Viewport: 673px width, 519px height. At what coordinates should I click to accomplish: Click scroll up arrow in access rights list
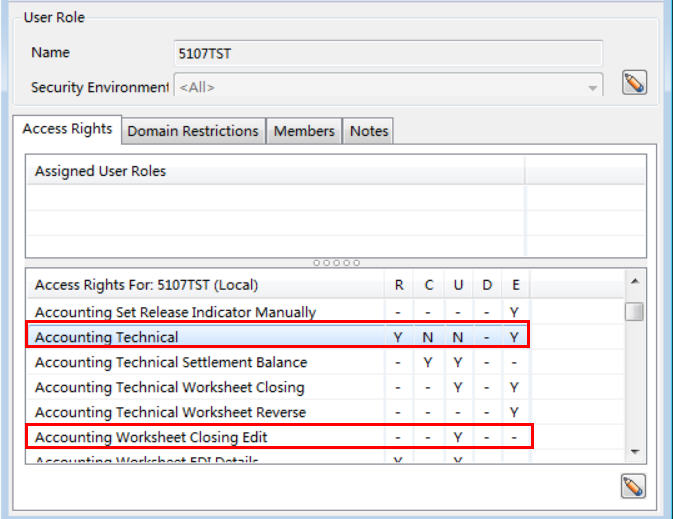point(634,282)
